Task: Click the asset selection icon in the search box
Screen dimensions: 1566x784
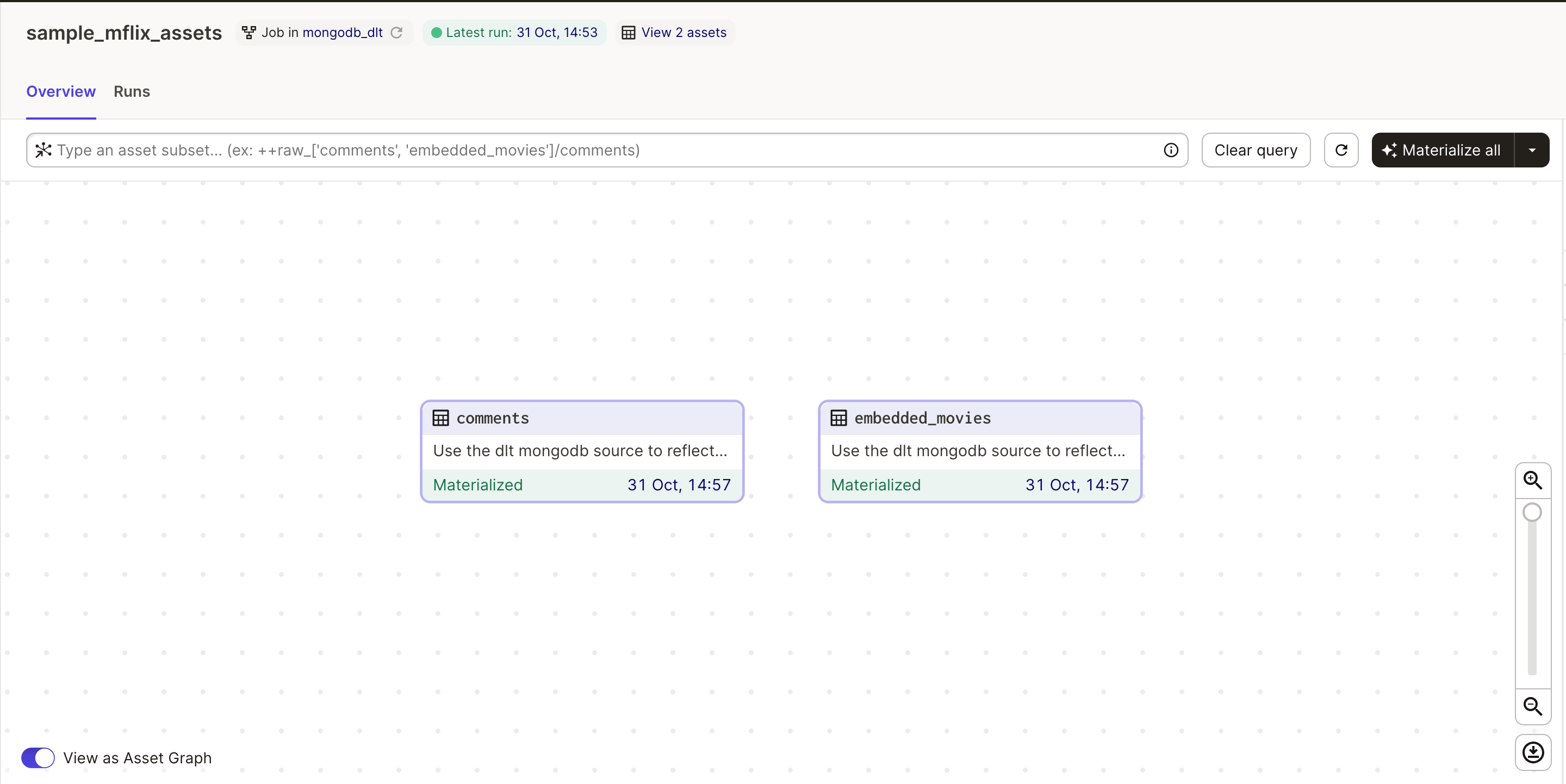Action: 43,150
